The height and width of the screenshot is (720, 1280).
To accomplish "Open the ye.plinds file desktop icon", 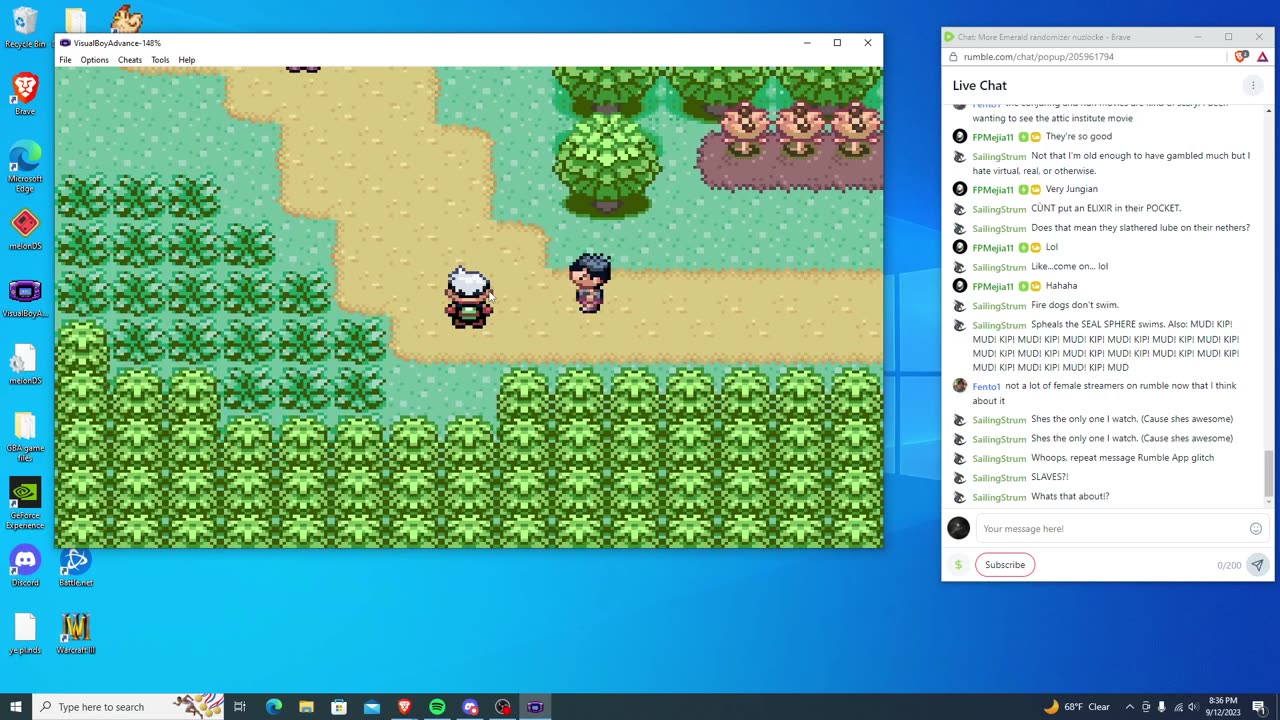I will 25,633.
